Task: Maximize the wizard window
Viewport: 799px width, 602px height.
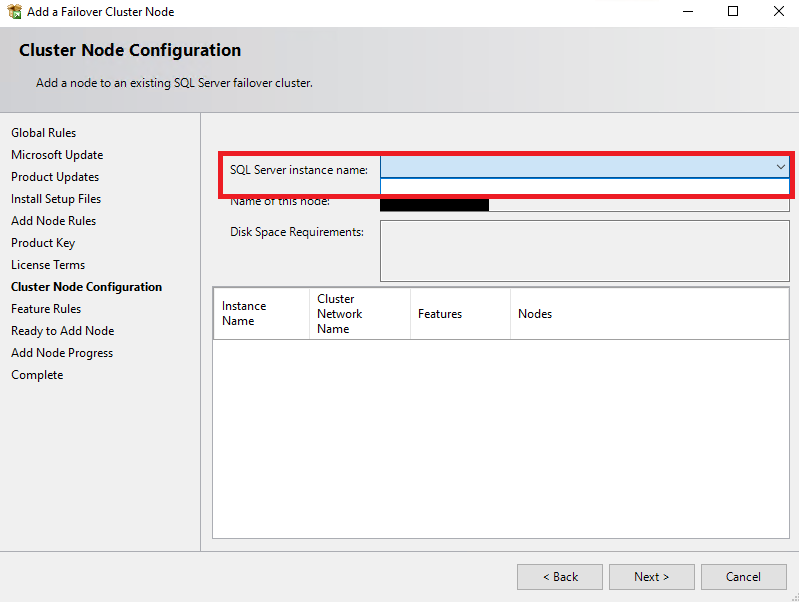Action: 733,11
